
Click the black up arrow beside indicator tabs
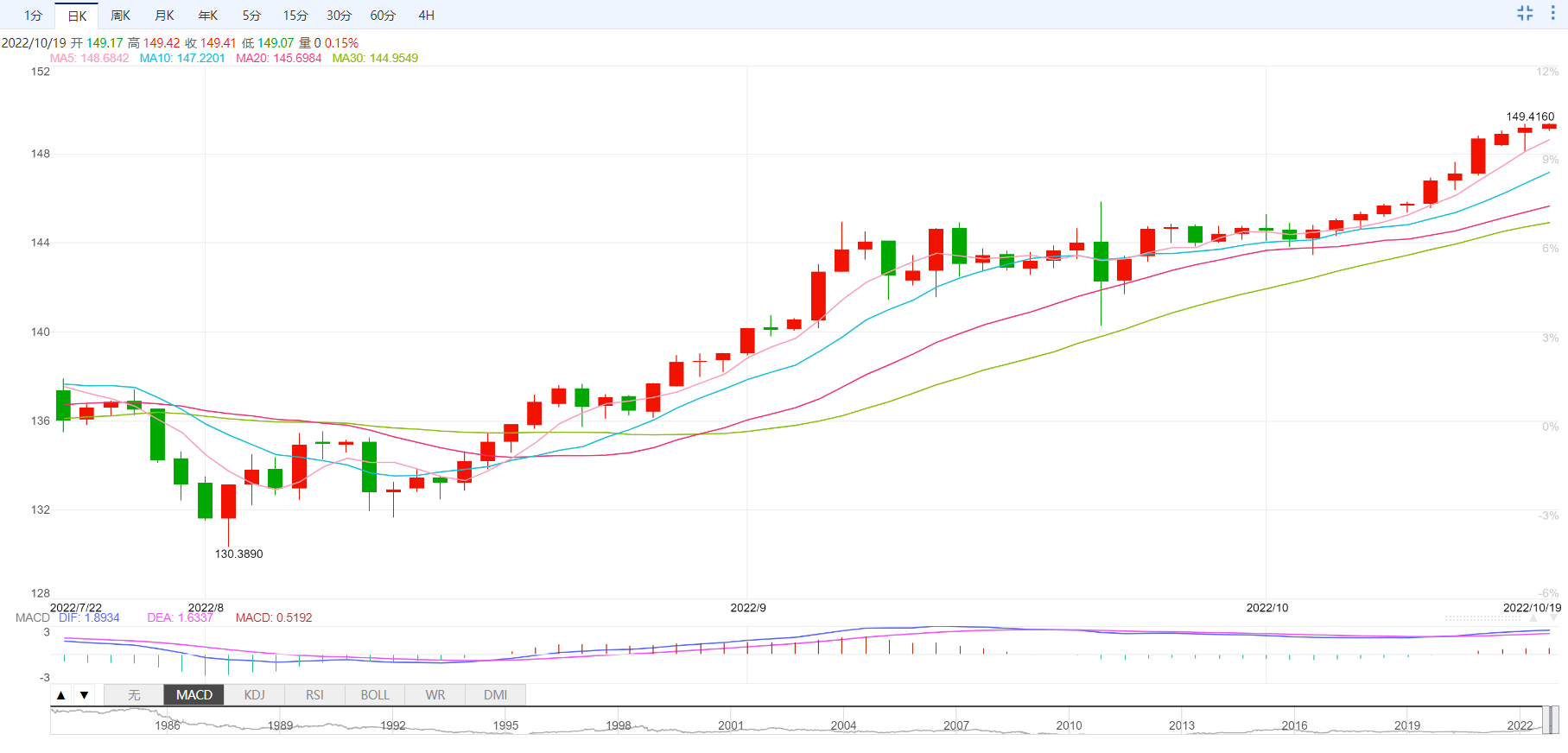pos(61,695)
